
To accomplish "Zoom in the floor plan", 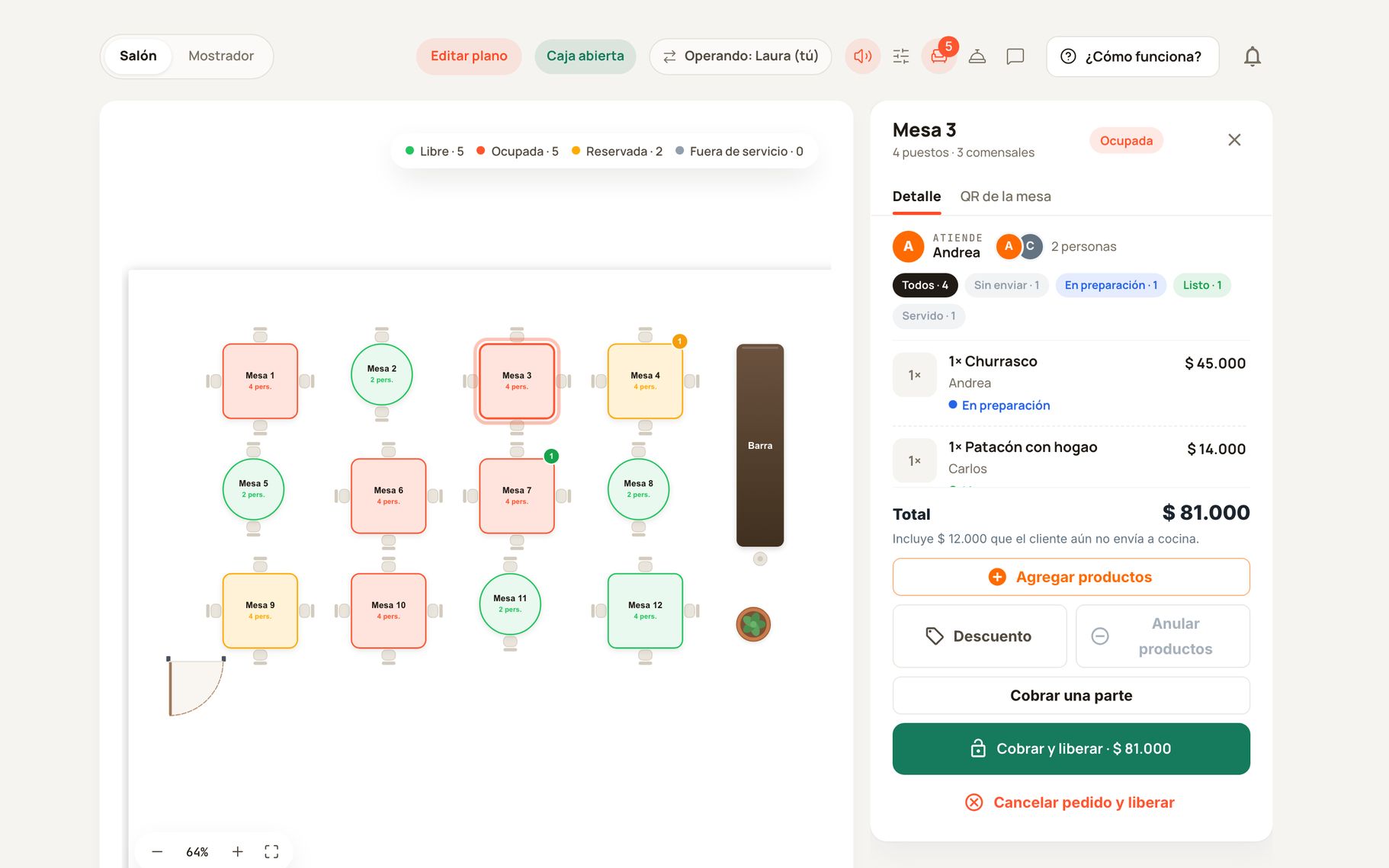I will (238, 851).
